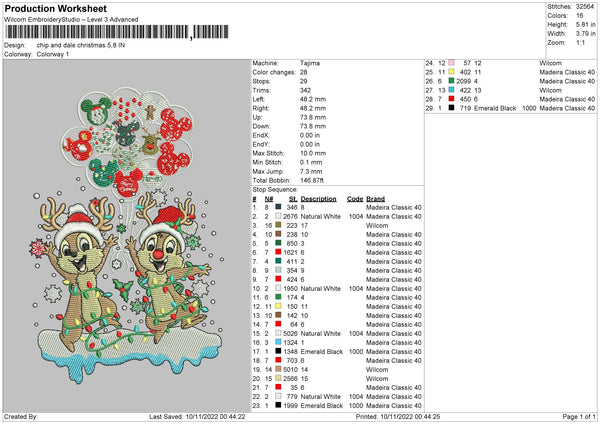This screenshot has width=600, height=424.
Task: Select Max Stitch value 10.0 mm
Action: (x=313, y=153)
